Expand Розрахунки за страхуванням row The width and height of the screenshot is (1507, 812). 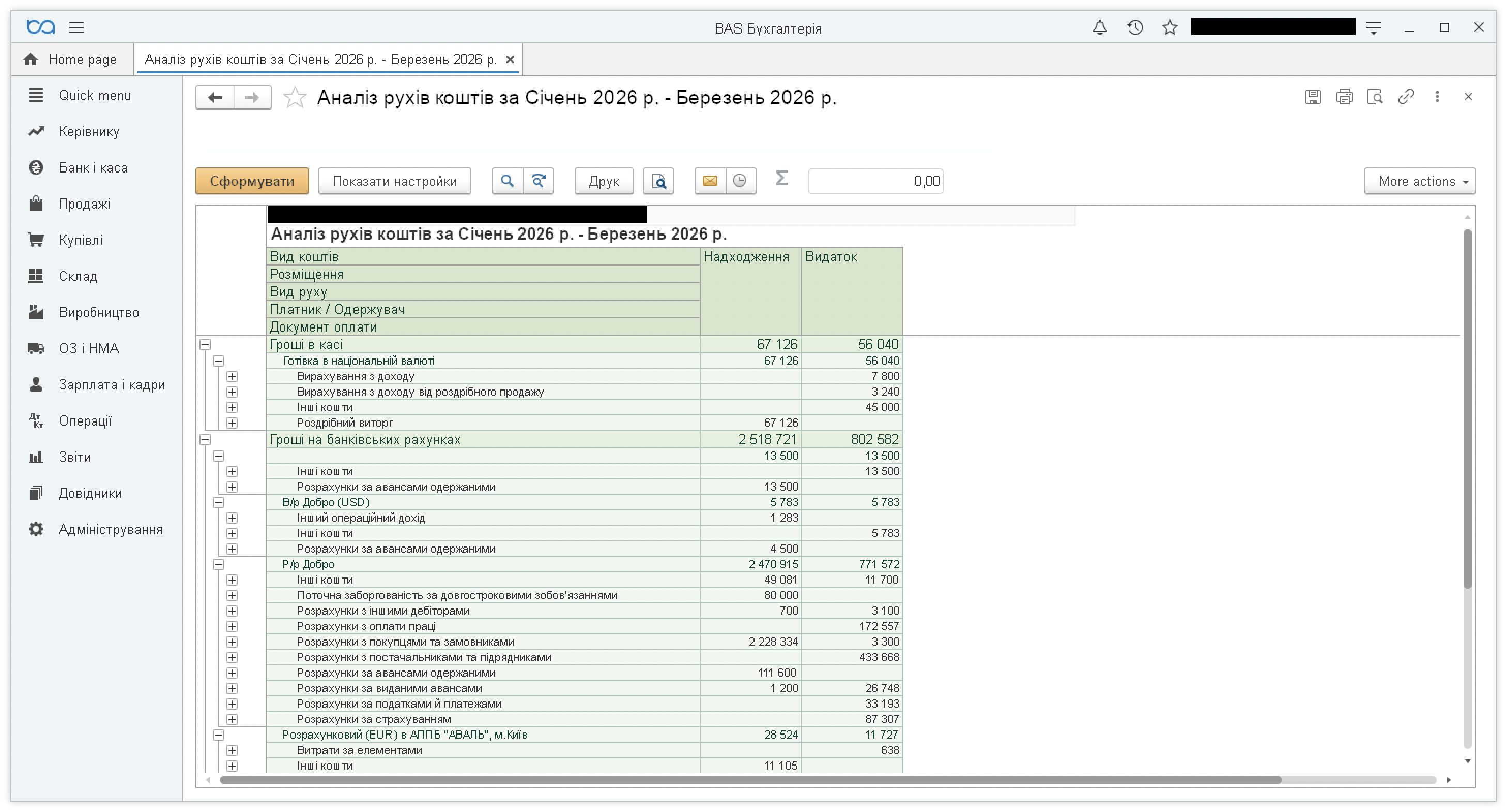coord(232,720)
